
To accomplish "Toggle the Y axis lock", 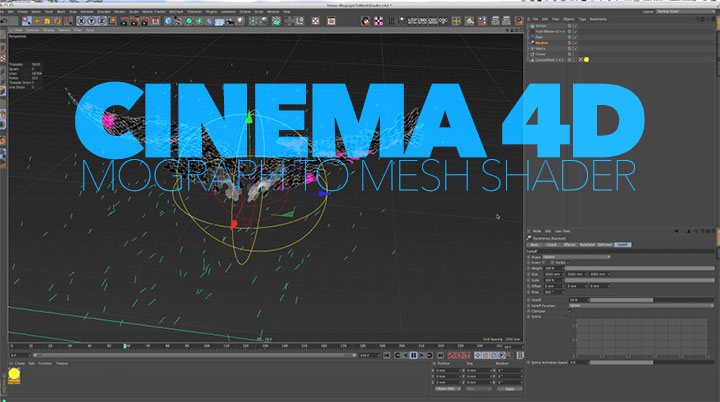I will point(91,21).
